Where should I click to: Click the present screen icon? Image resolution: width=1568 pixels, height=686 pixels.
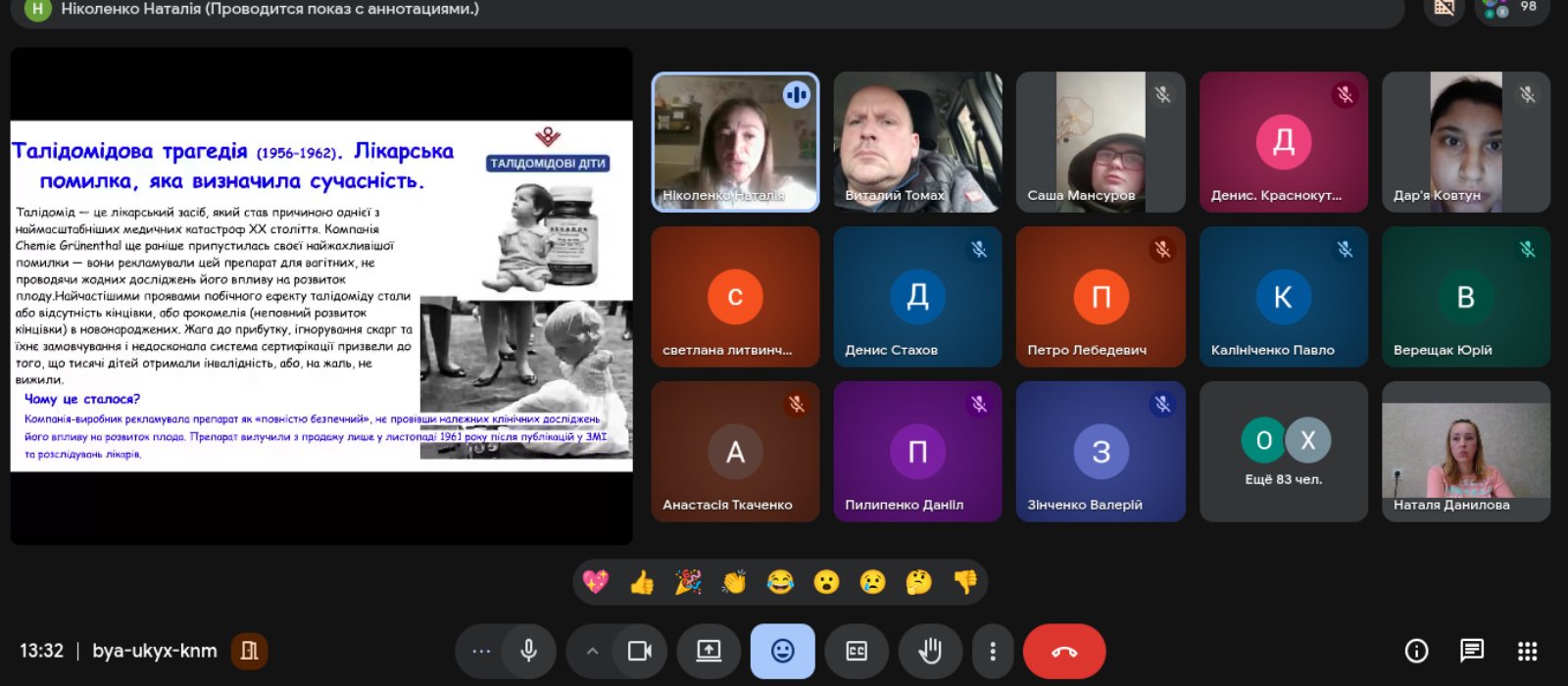tap(709, 651)
